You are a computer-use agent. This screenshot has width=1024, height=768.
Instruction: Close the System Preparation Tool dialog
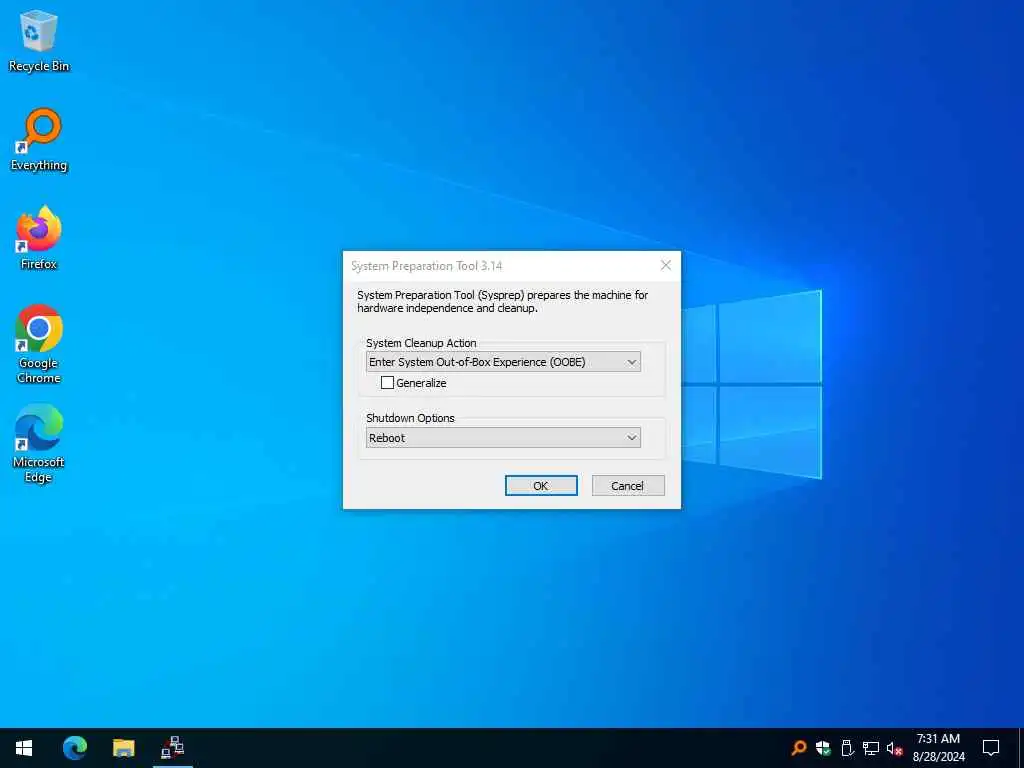coord(665,265)
